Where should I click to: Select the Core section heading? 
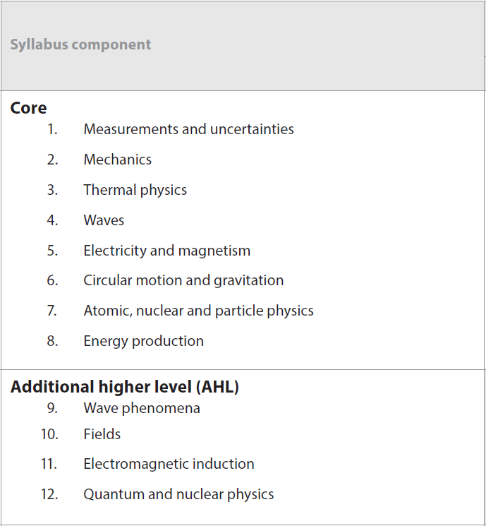29,108
